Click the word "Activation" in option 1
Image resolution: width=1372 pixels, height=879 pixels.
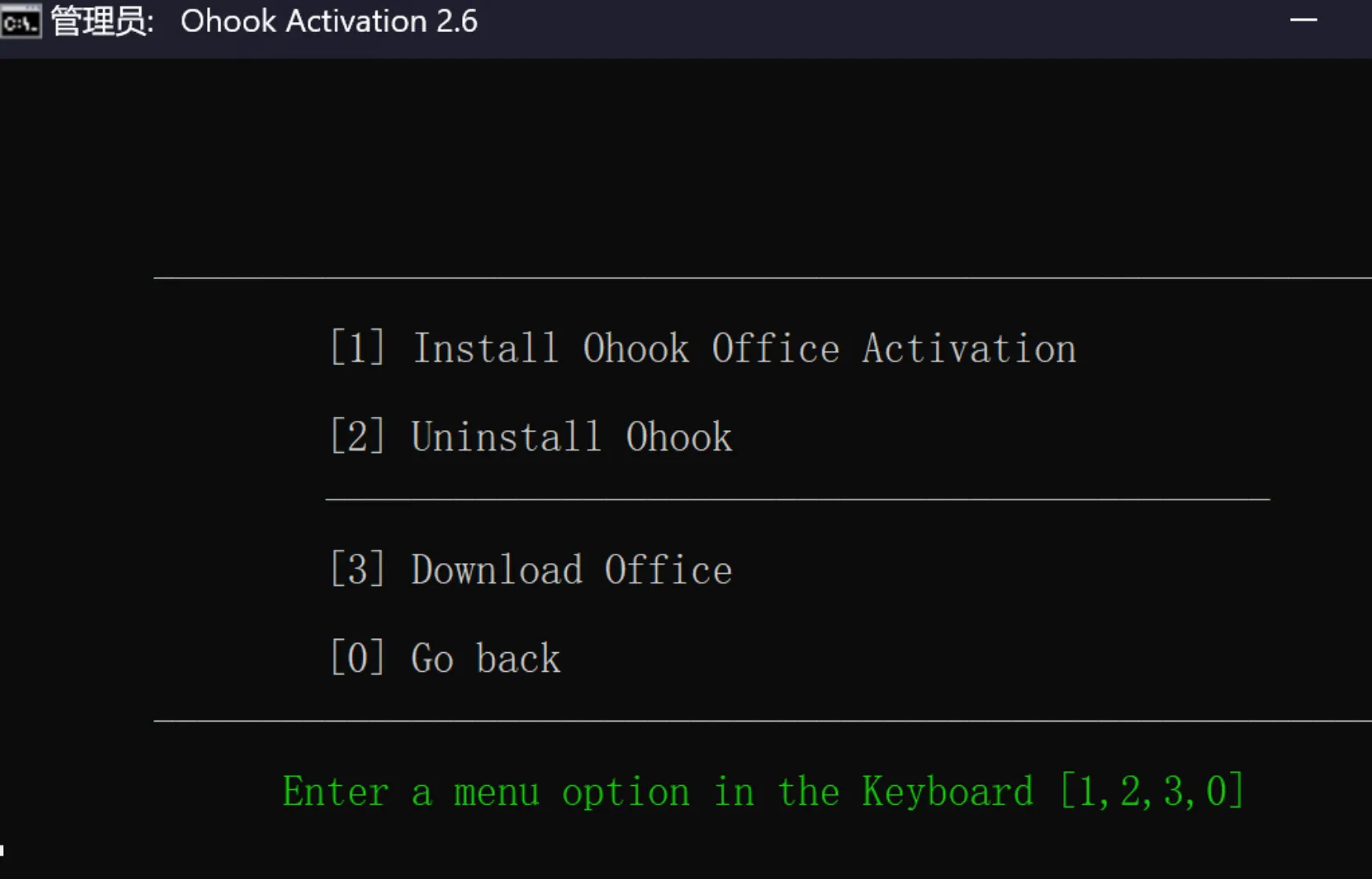pyautogui.click(x=969, y=348)
